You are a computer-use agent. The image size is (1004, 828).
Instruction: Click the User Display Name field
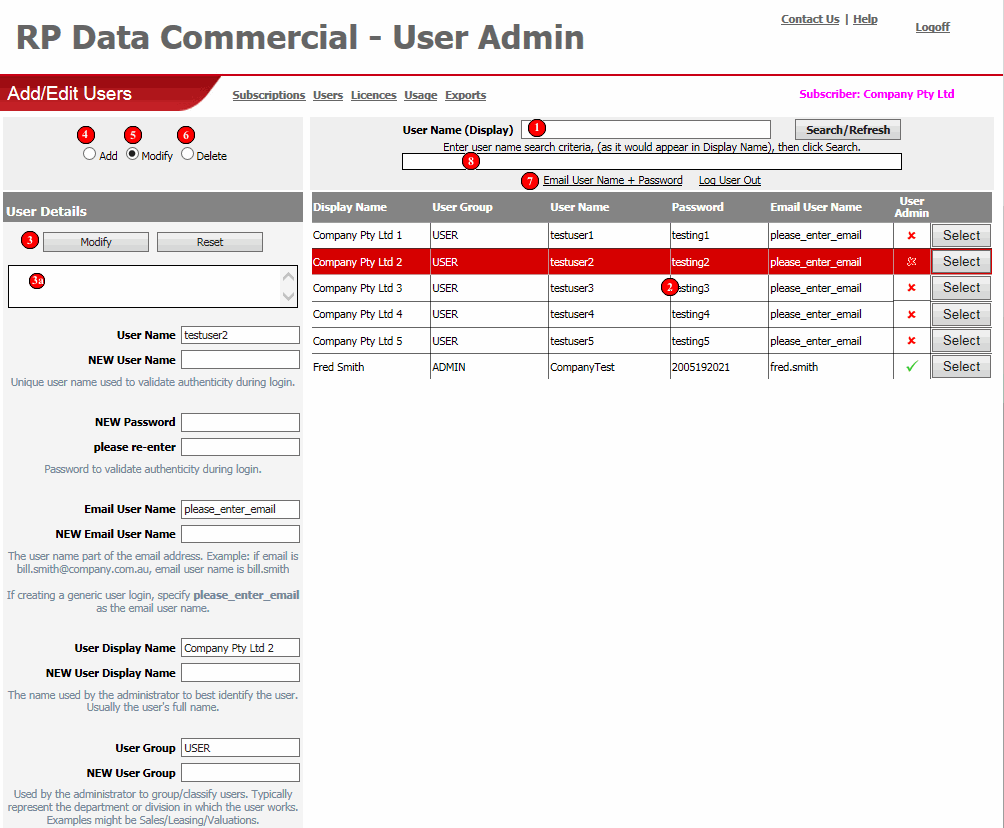point(240,648)
